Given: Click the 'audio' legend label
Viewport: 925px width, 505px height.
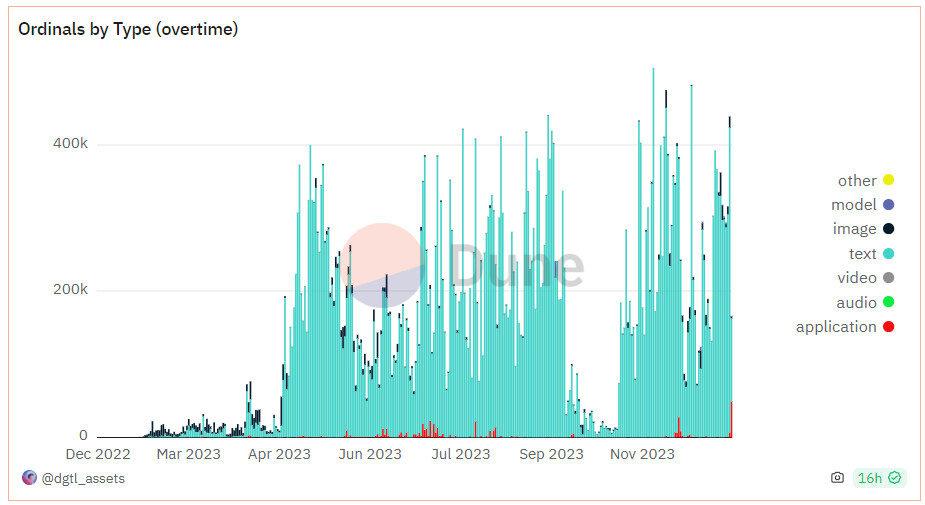Looking at the screenshot, I should click(856, 303).
